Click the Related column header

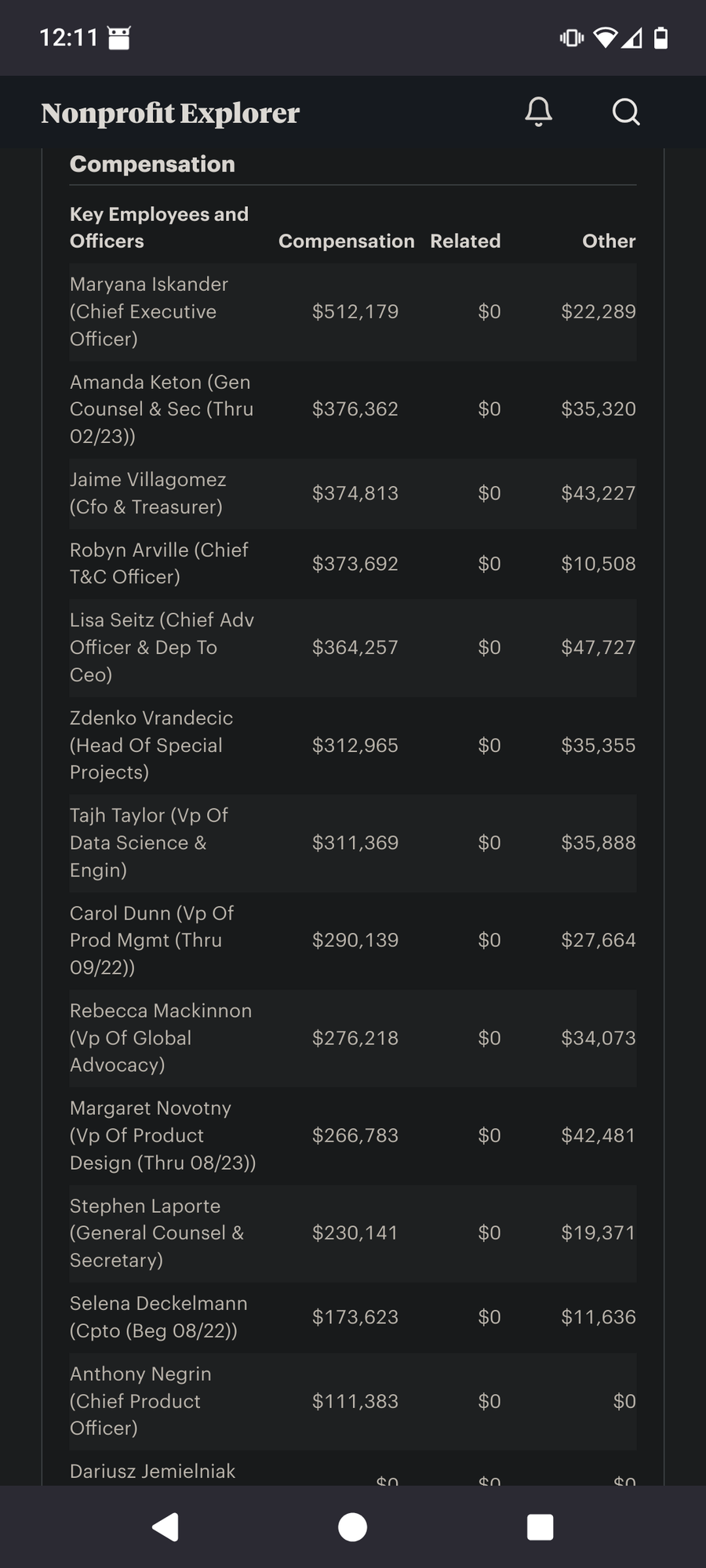[x=465, y=241]
